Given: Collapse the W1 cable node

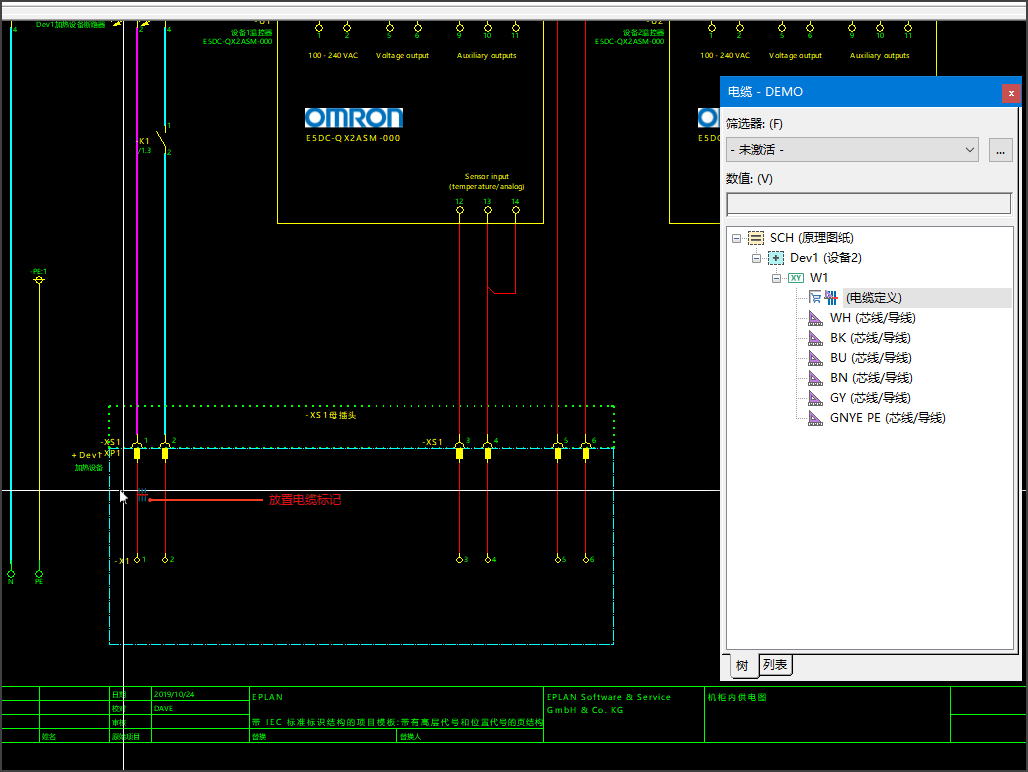Looking at the screenshot, I should pyautogui.click(x=776, y=278).
